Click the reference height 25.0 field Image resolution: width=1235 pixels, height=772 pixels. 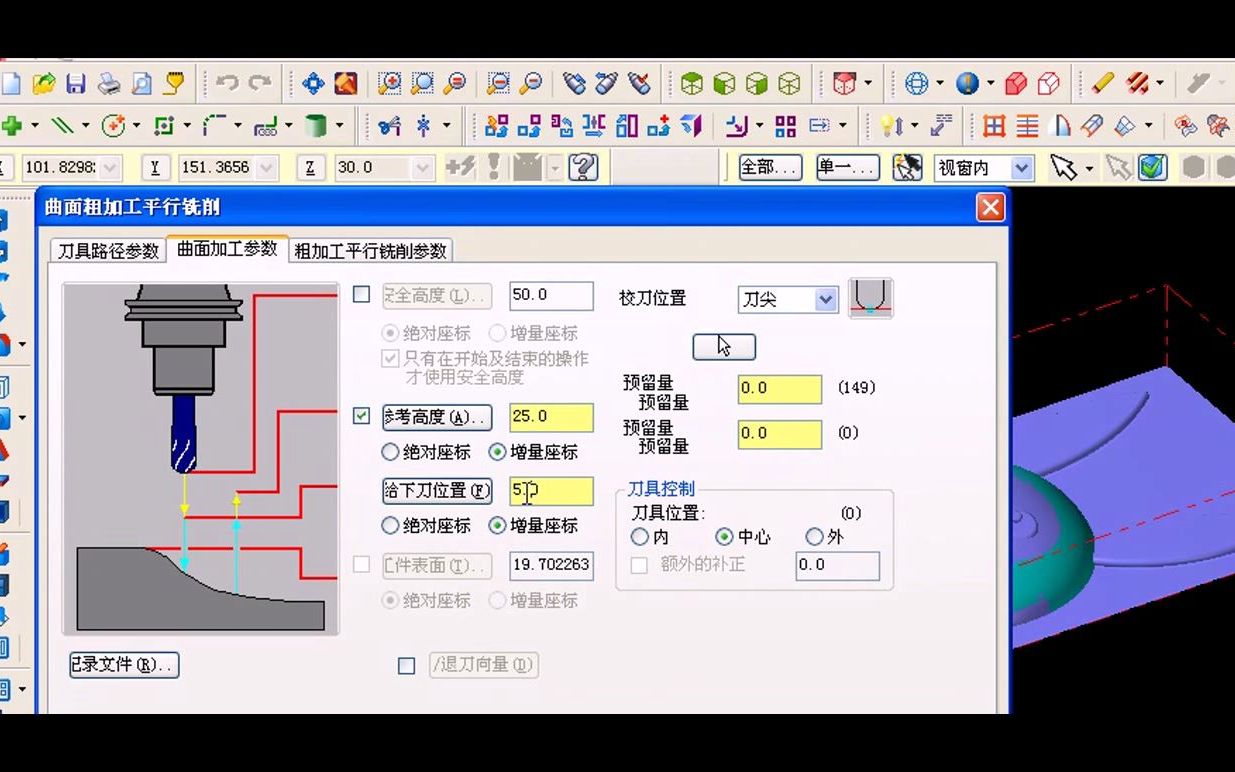(x=551, y=417)
